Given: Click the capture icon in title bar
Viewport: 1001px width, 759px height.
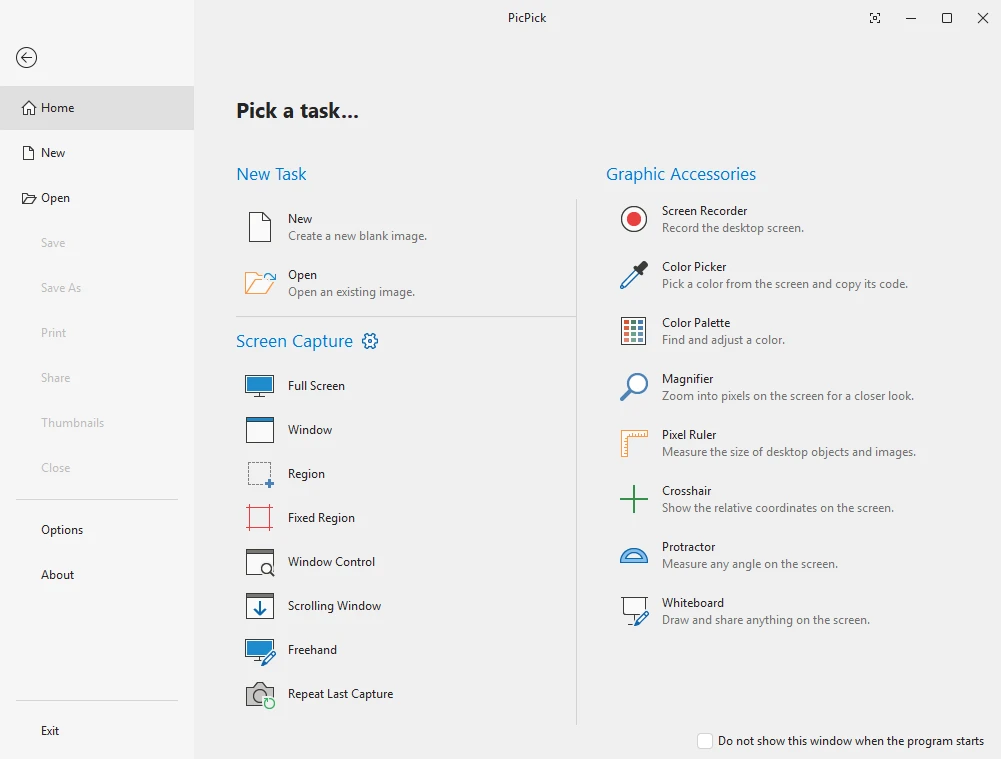Looking at the screenshot, I should (x=875, y=18).
